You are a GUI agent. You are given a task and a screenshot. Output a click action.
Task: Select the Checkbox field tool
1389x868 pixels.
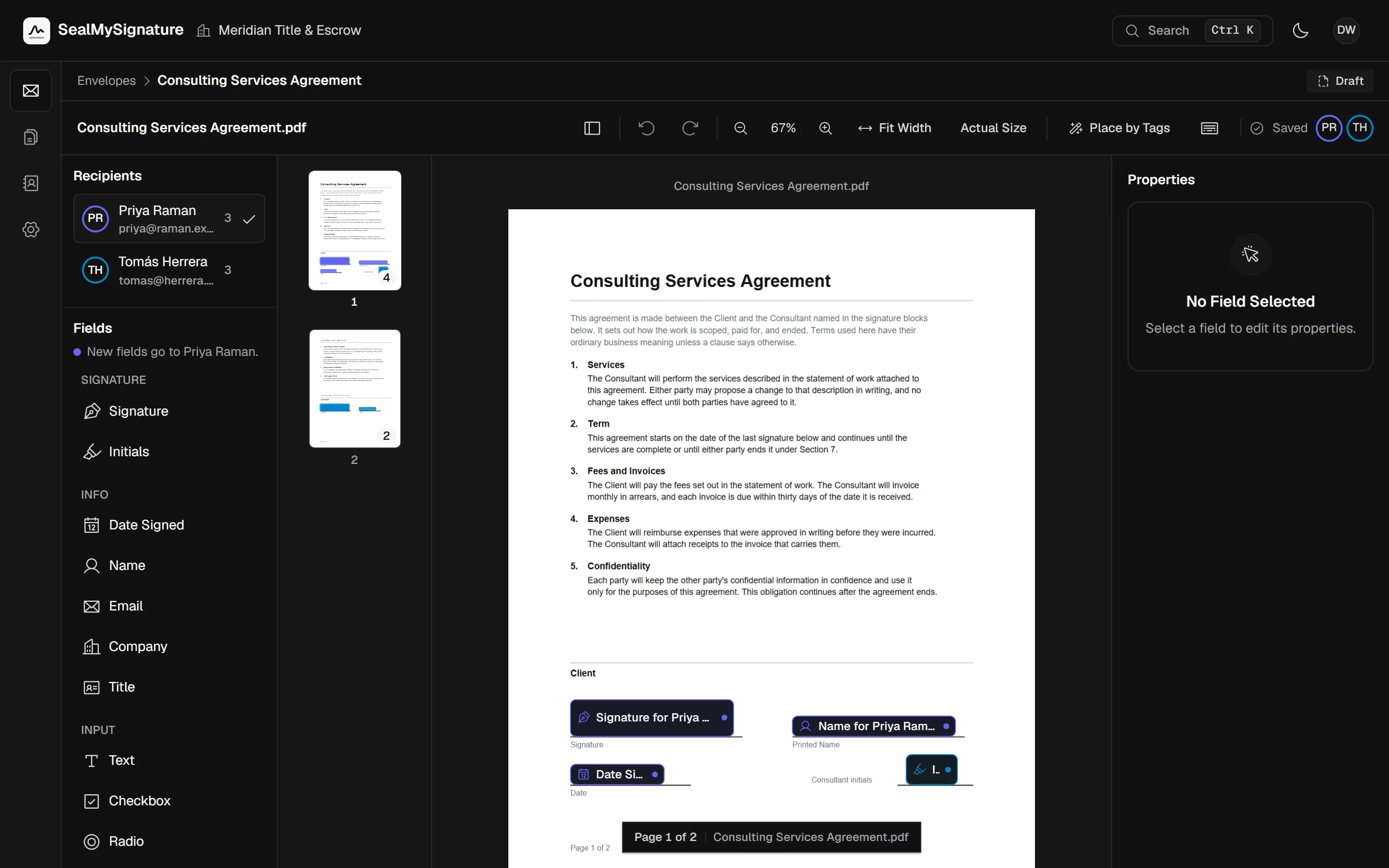pyautogui.click(x=169, y=801)
